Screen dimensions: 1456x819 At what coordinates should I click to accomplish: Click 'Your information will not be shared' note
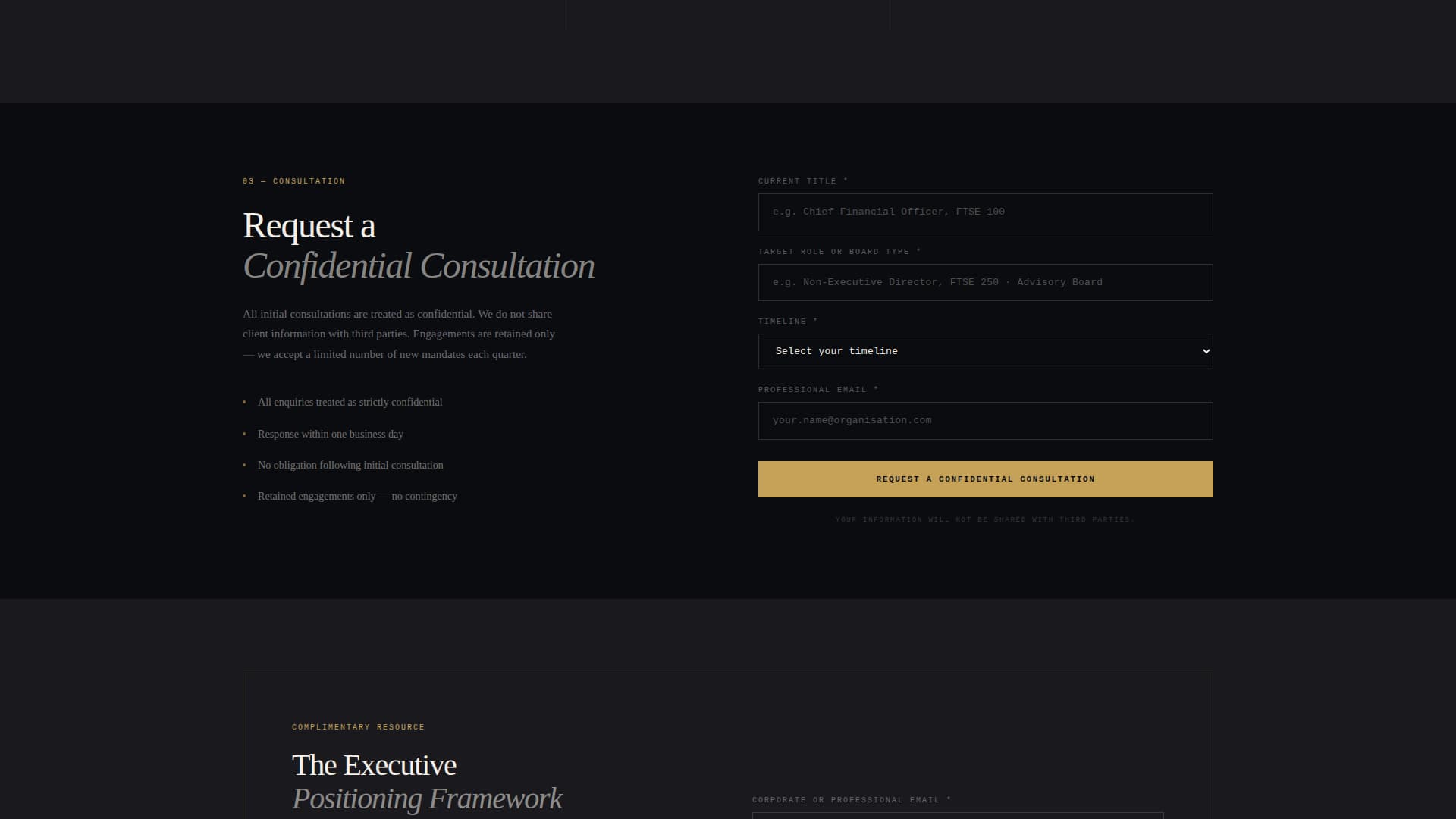(x=985, y=519)
